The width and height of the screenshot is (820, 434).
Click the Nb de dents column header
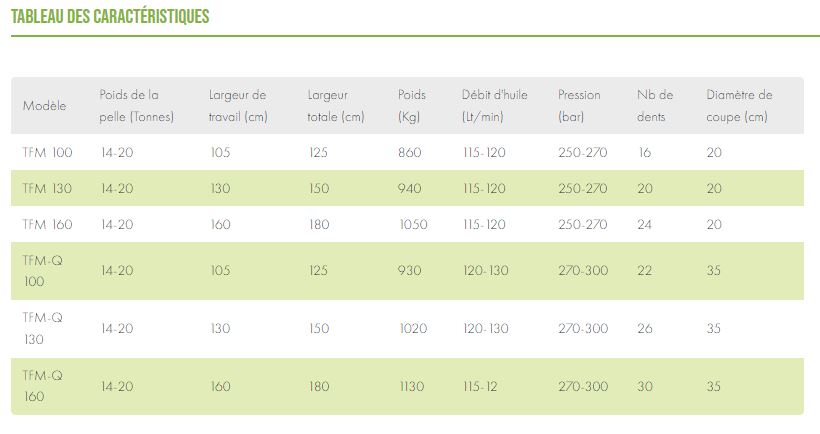coord(655,105)
